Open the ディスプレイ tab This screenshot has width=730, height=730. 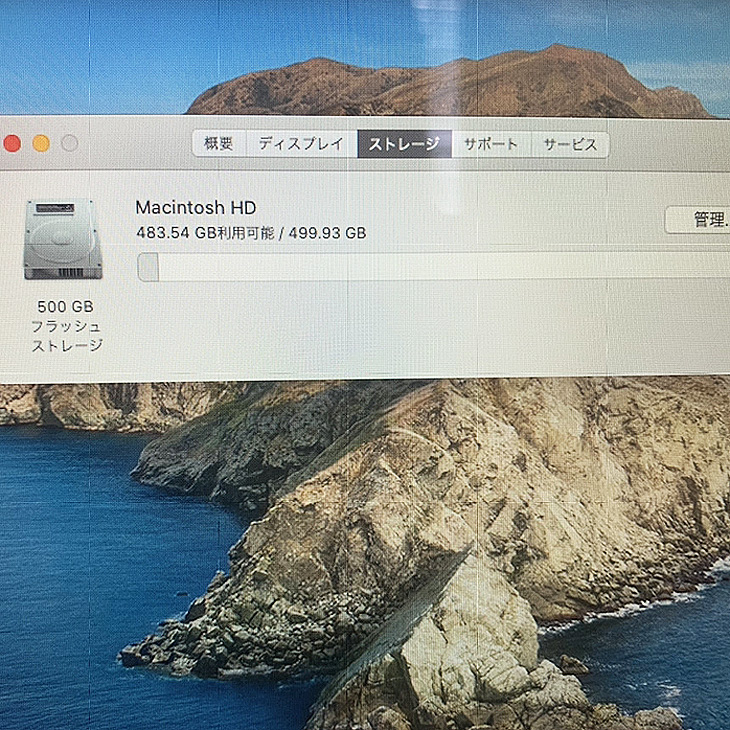pyautogui.click(x=301, y=143)
